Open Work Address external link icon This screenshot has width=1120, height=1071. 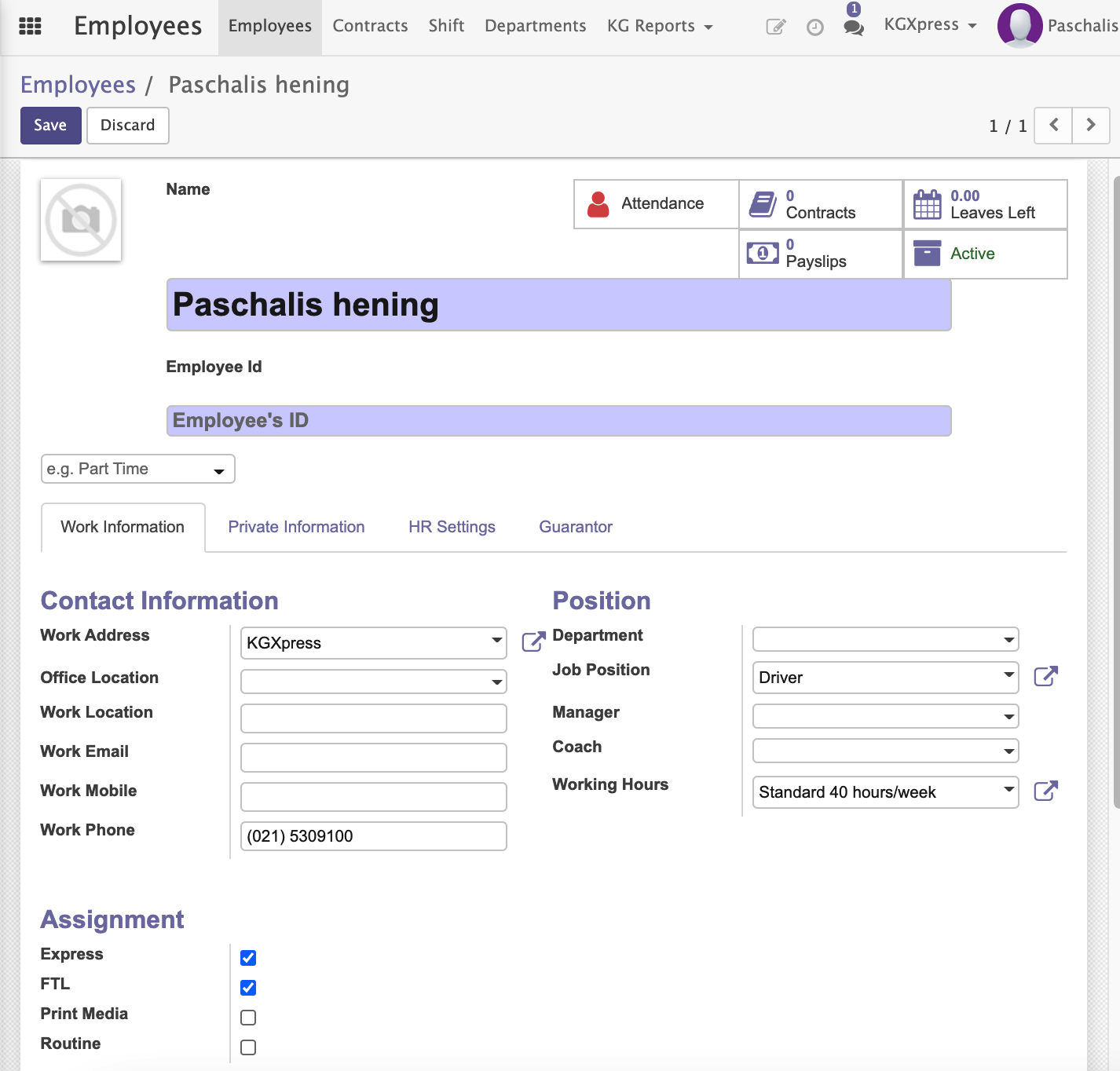pyautogui.click(x=533, y=642)
